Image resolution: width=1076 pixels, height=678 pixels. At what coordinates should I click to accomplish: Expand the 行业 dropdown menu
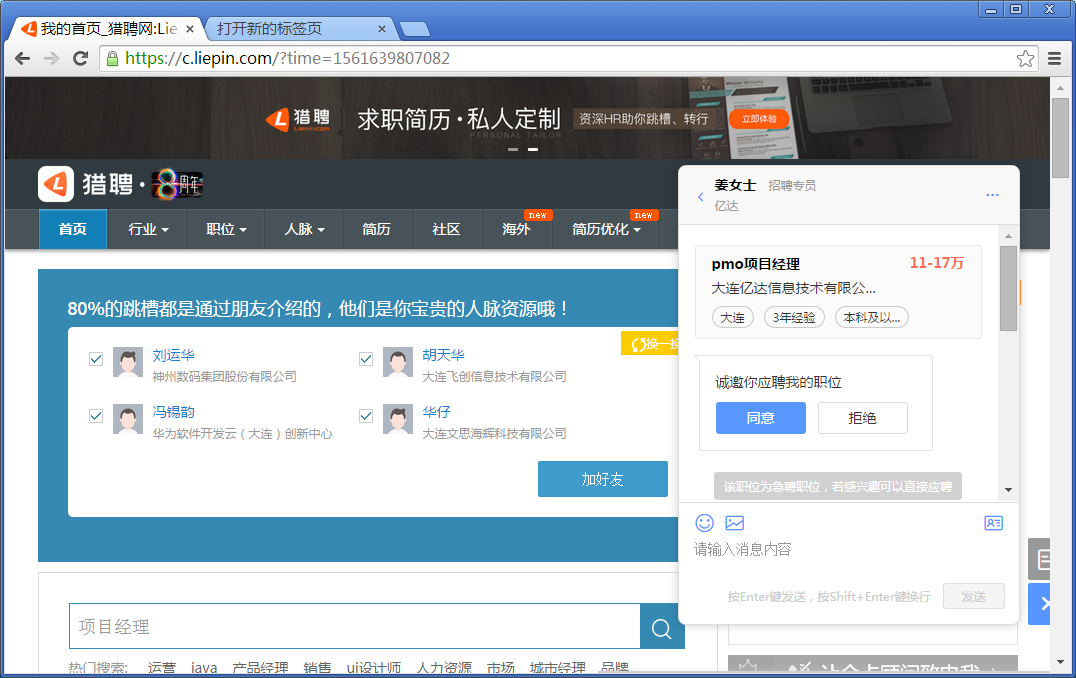(x=148, y=229)
